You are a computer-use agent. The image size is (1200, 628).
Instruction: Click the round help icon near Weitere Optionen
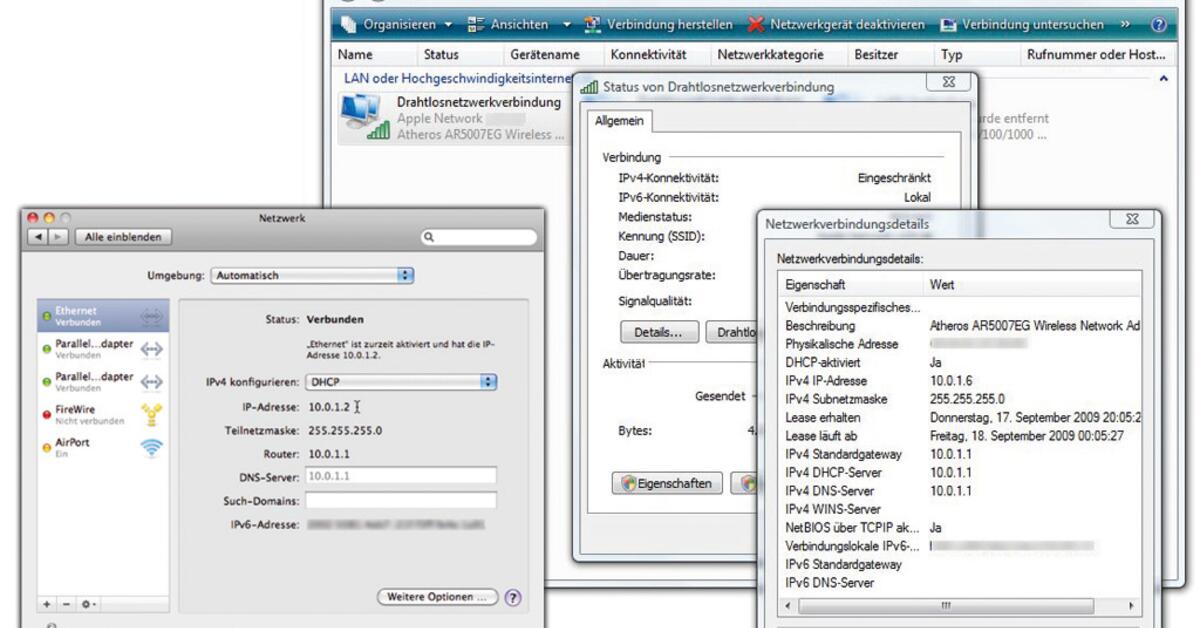click(x=513, y=596)
